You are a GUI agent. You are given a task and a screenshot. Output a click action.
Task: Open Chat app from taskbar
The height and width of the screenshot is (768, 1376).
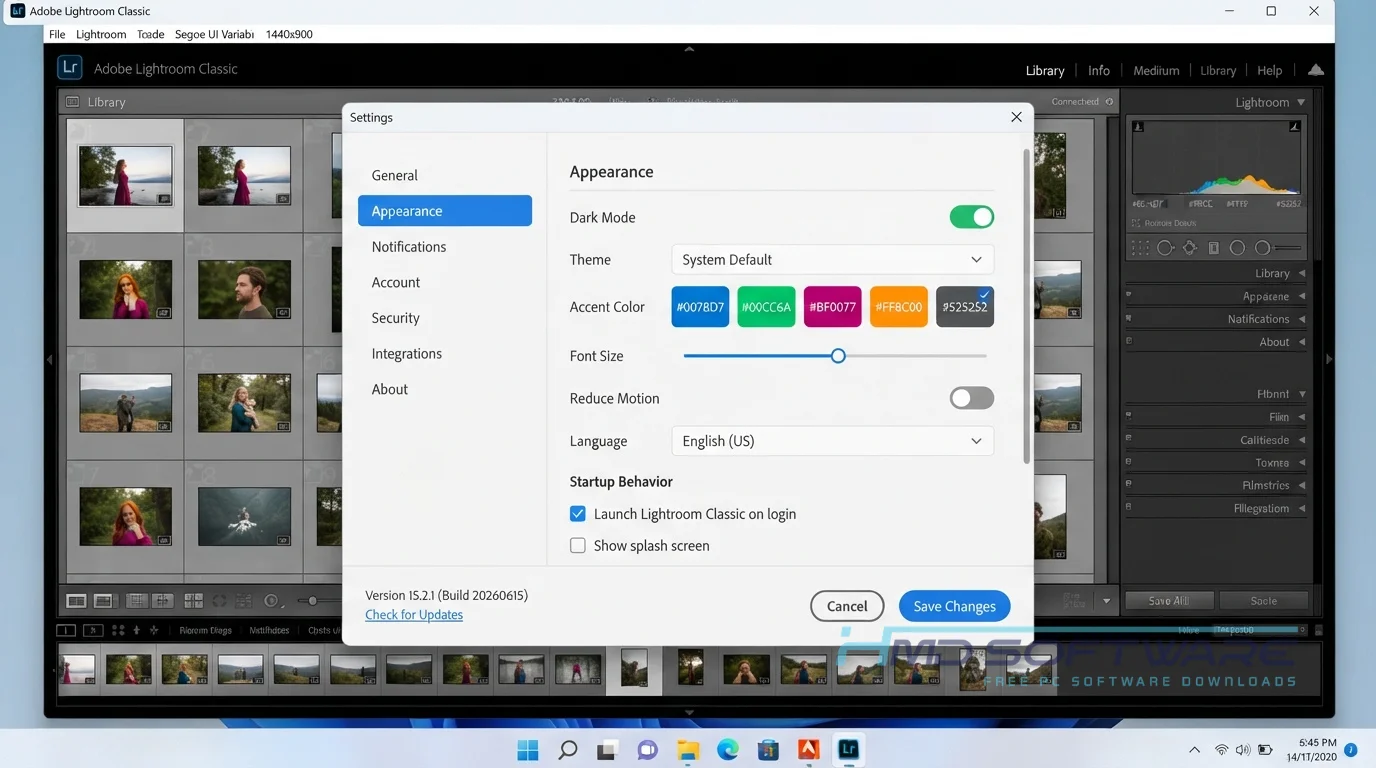648,749
